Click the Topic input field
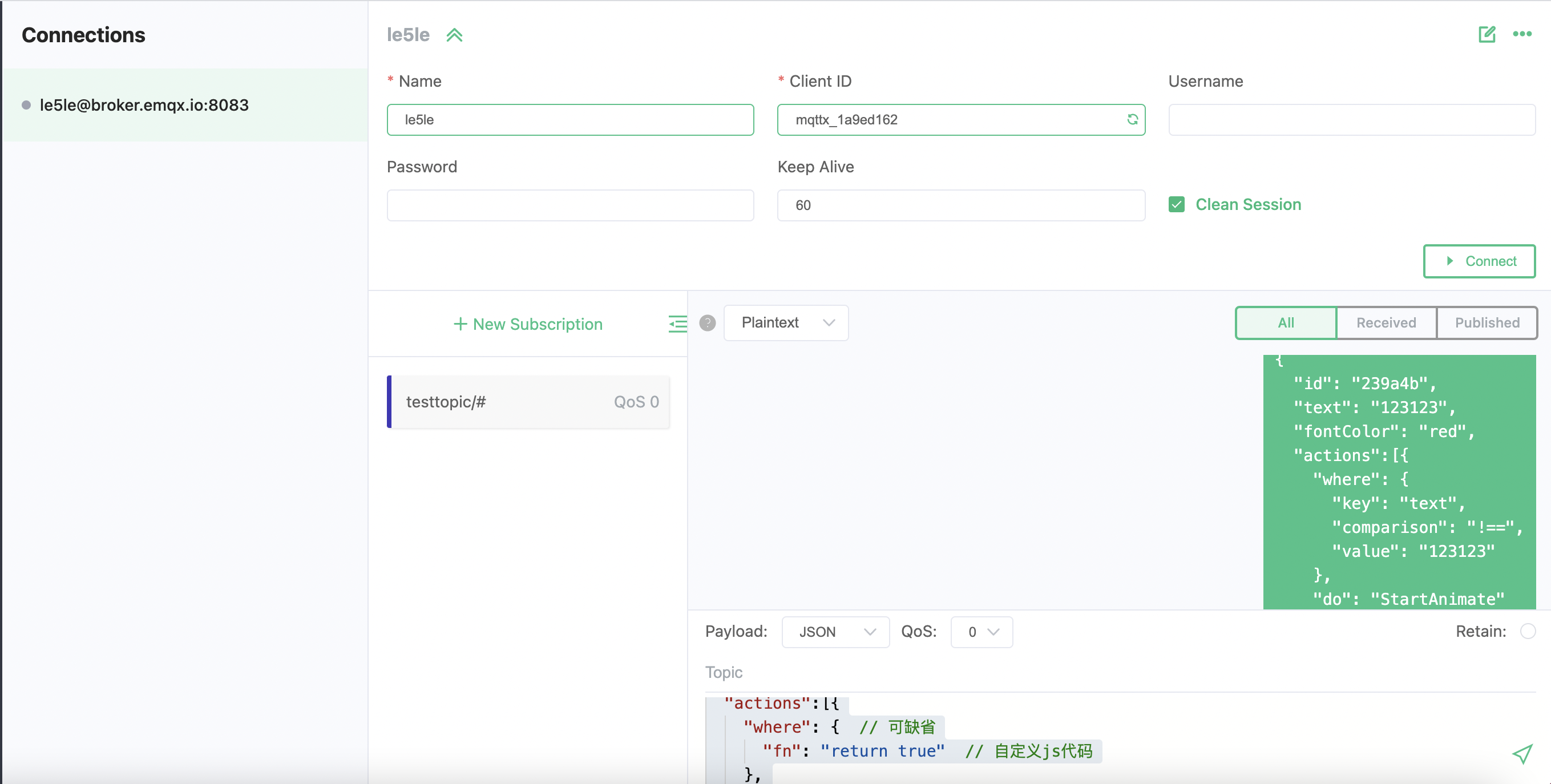Image resolution: width=1551 pixels, height=784 pixels. point(1120,672)
